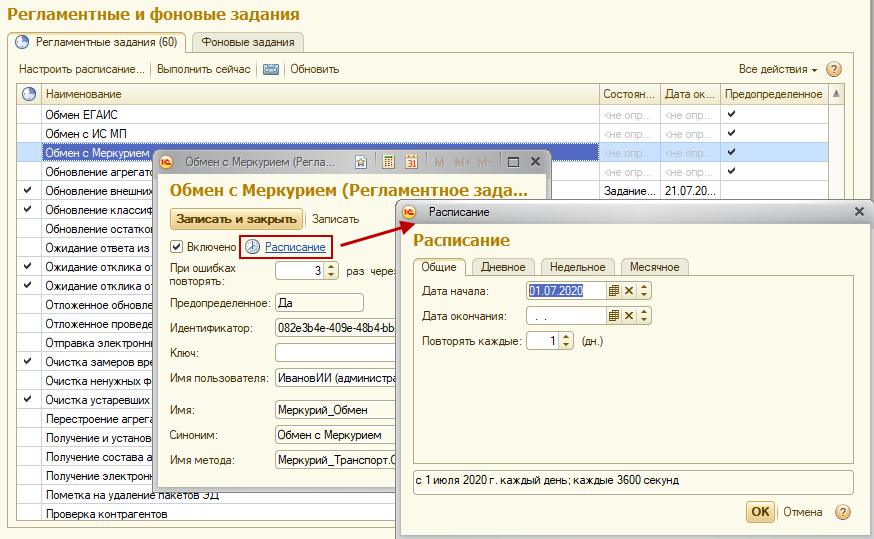Screen dimensions: 874x539
Task: Open calendar picker for Дата начала
Action: 614,290
